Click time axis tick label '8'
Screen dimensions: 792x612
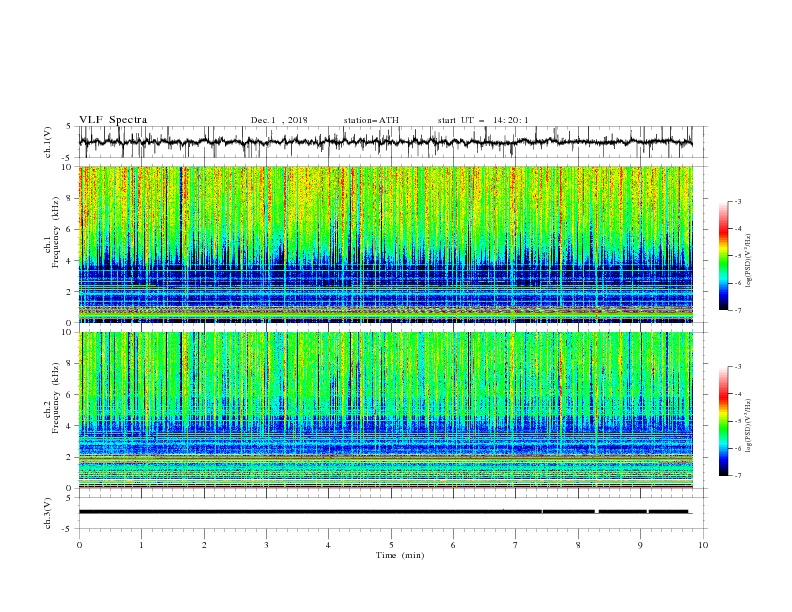(x=578, y=545)
